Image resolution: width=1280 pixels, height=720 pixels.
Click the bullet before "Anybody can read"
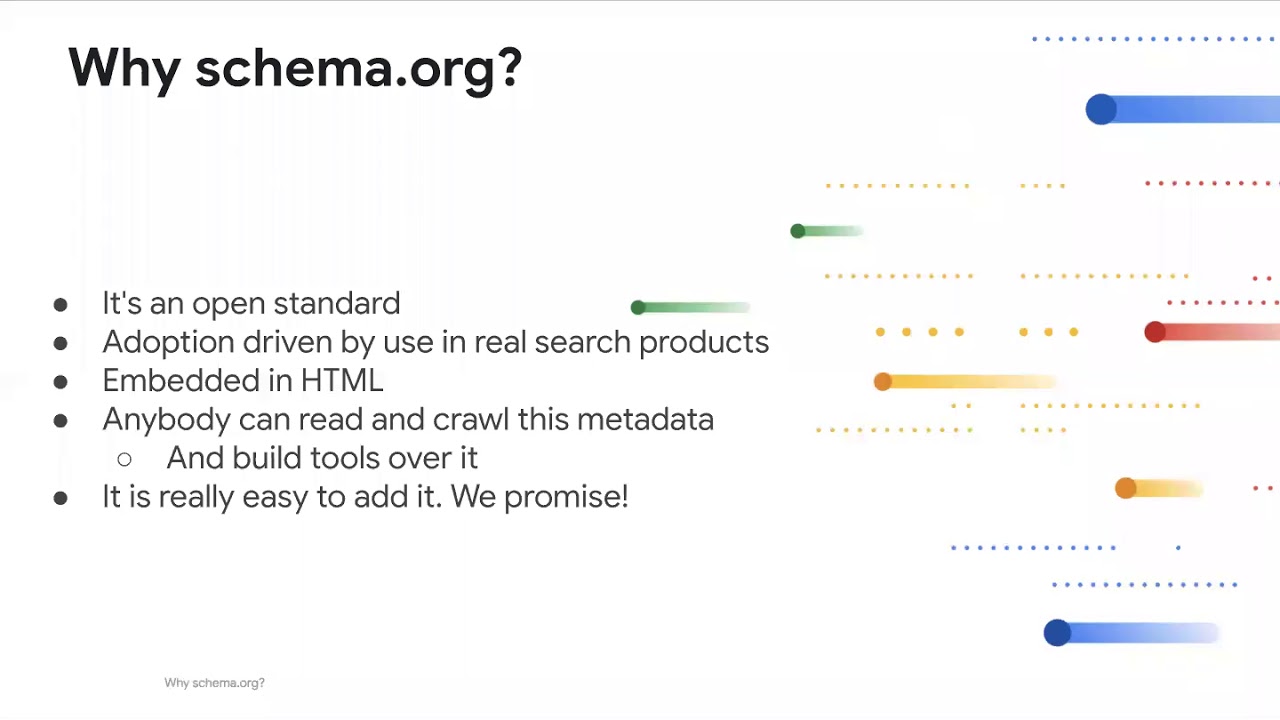(x=61, y=421)
